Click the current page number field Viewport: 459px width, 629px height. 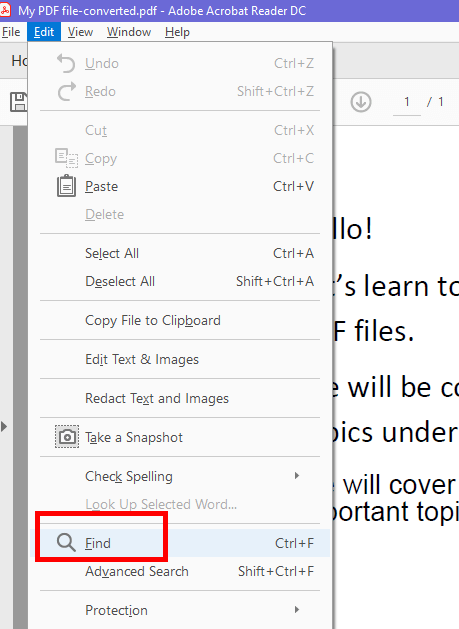pos(406,102)
